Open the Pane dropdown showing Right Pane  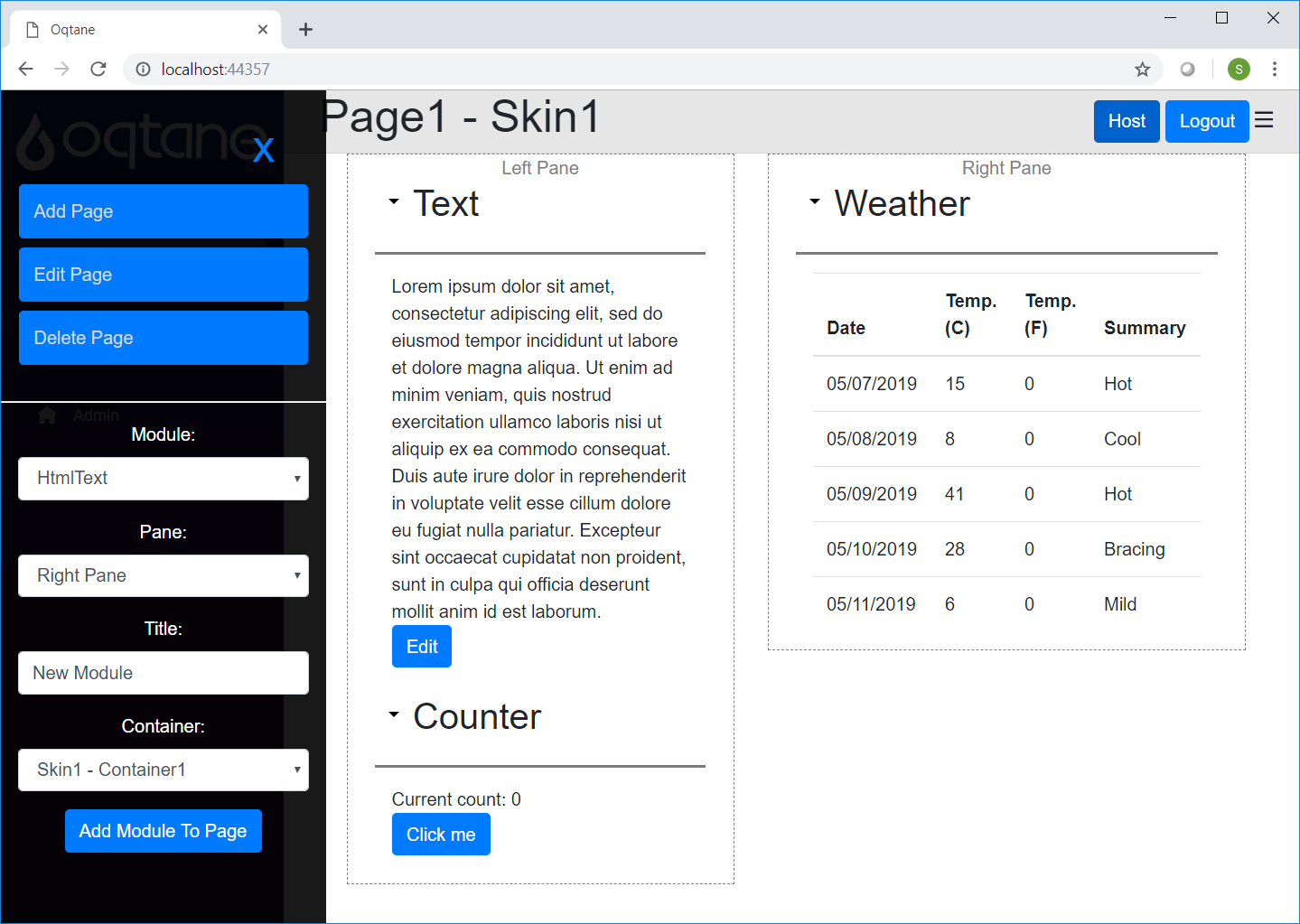tap(164, 576)
